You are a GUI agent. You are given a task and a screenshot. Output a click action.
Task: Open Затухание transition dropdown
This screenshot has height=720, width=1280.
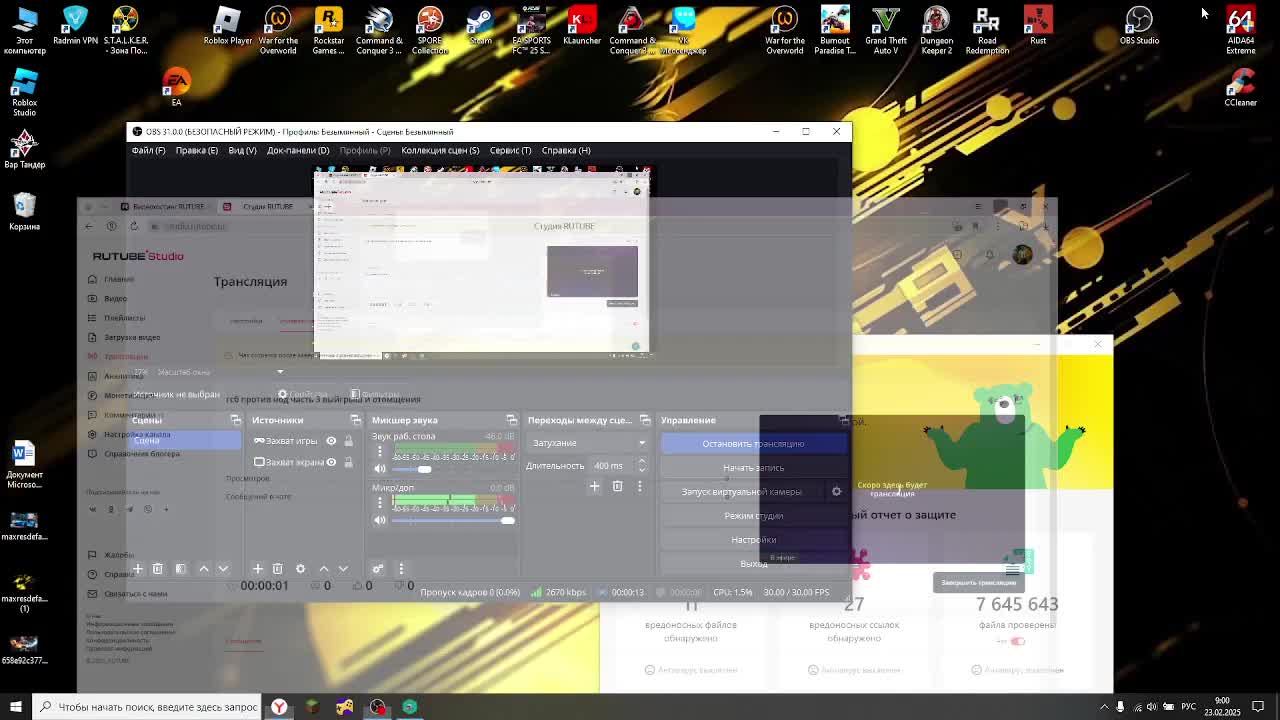588,443
